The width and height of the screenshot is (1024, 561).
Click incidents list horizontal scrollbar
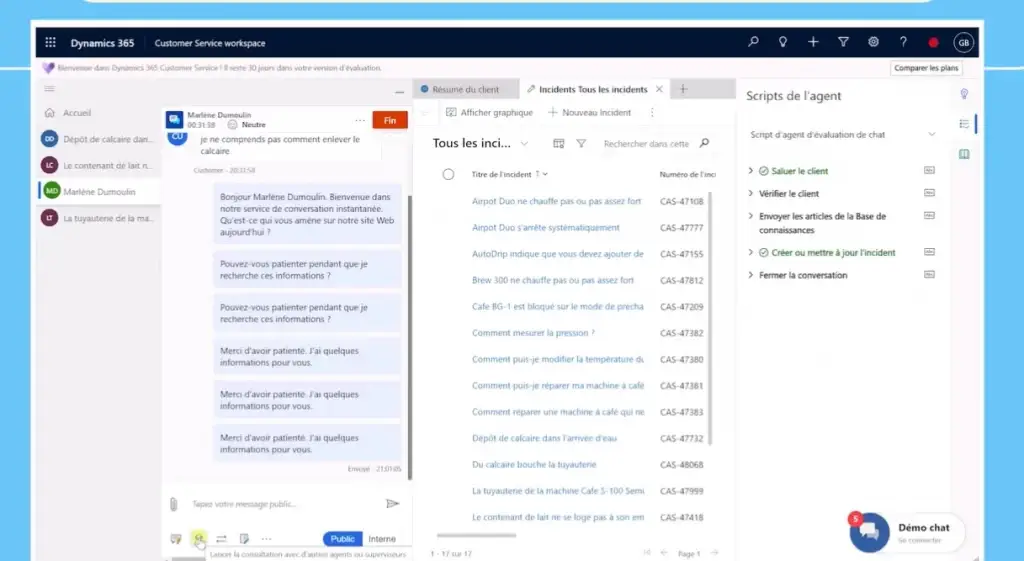click(x=476, y=536)
